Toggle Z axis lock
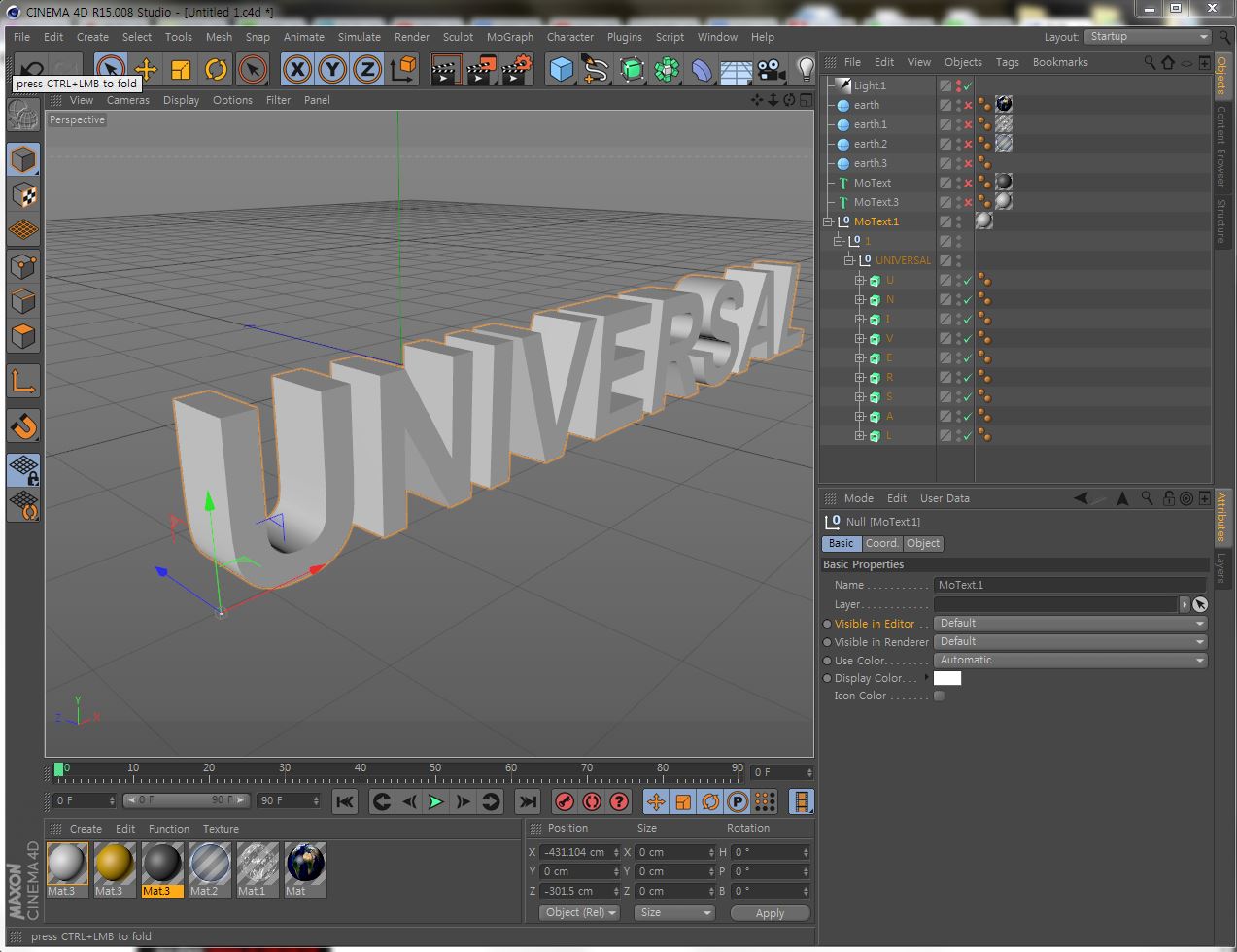The image size is (1237, 952). tap(367, 69)
